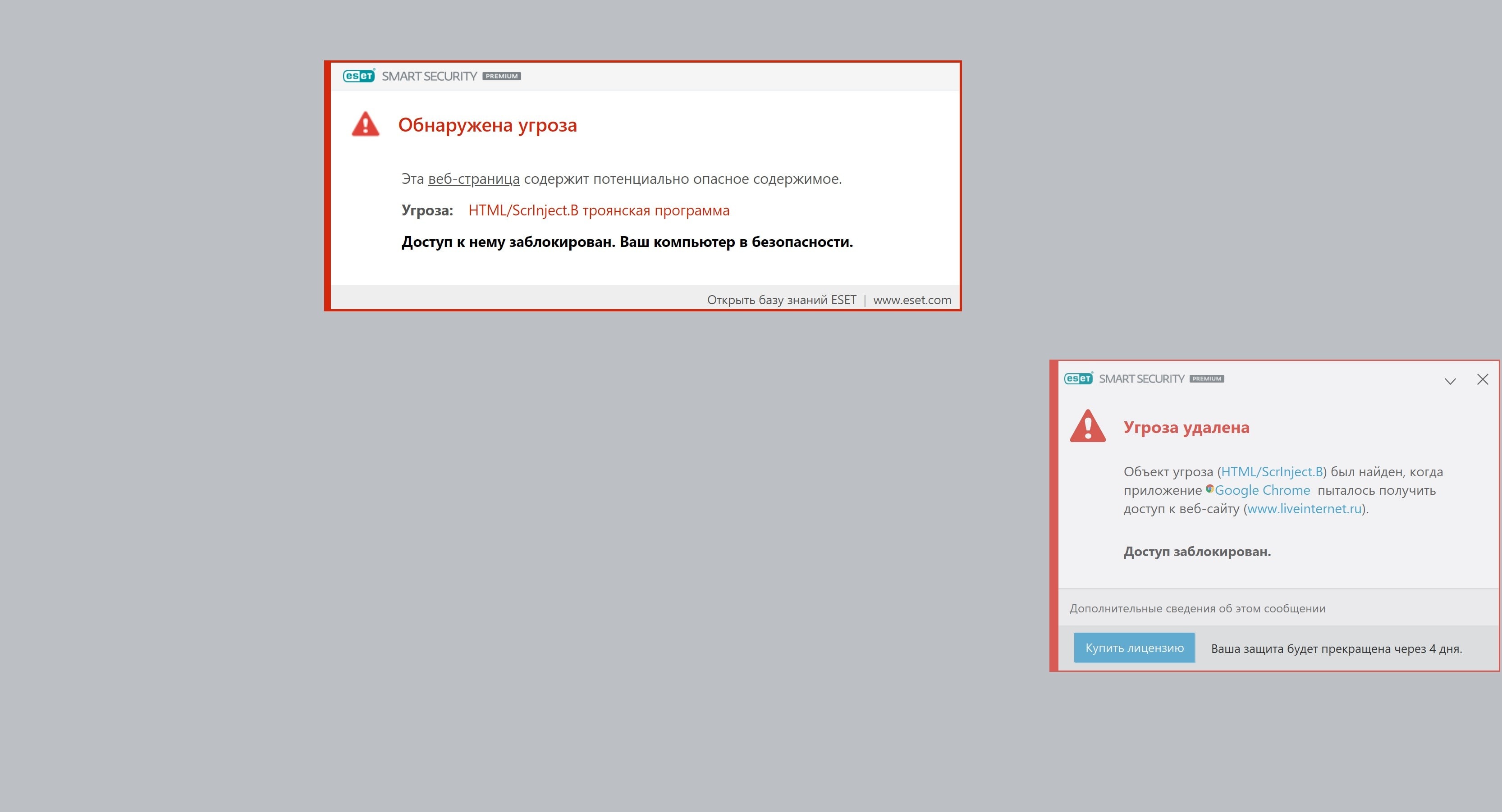Click the Угроза удалена notification title

point(1186,427)
